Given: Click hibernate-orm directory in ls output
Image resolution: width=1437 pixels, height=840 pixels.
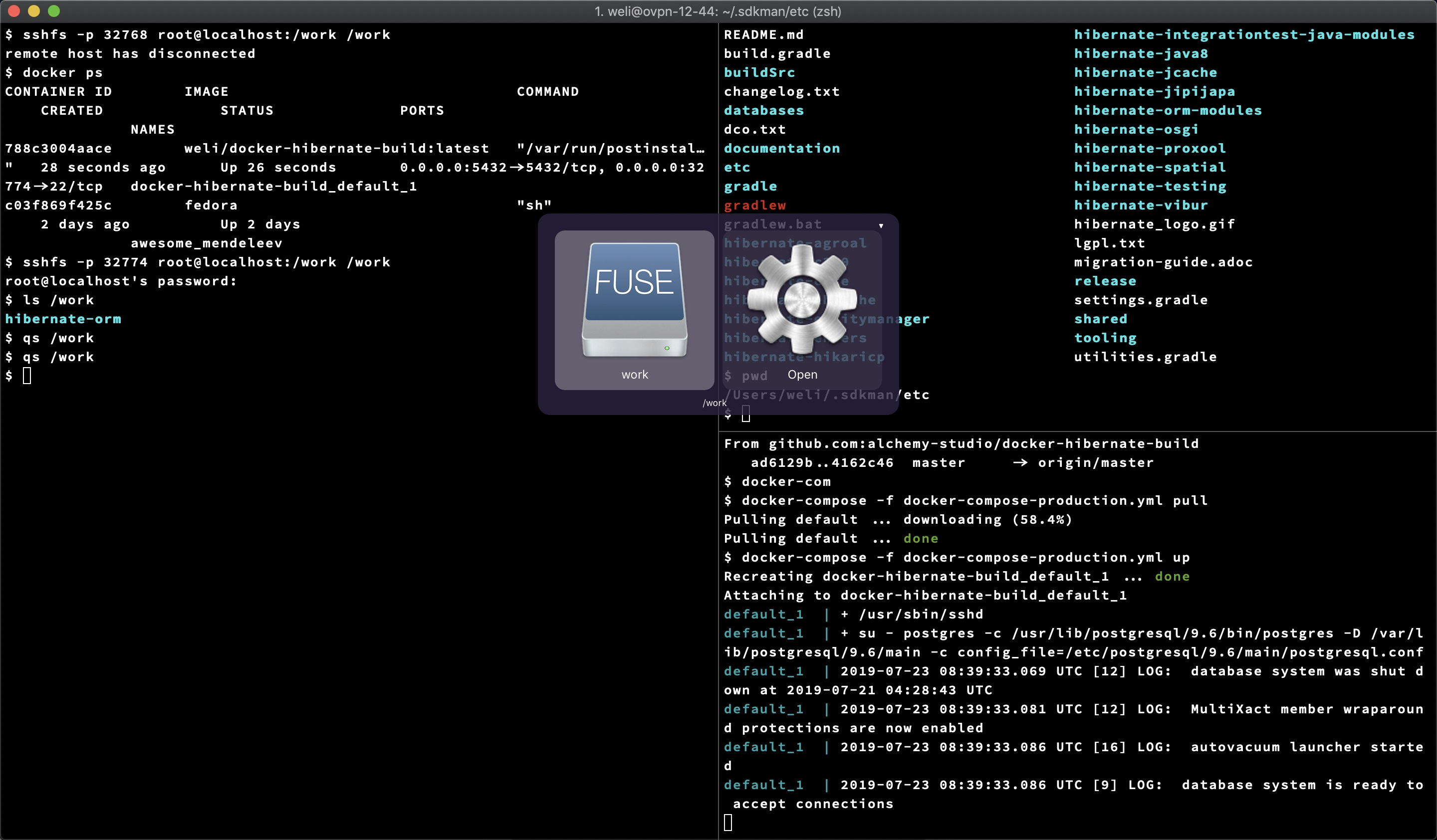Looking at the screenshot, I should pos(63,319).
